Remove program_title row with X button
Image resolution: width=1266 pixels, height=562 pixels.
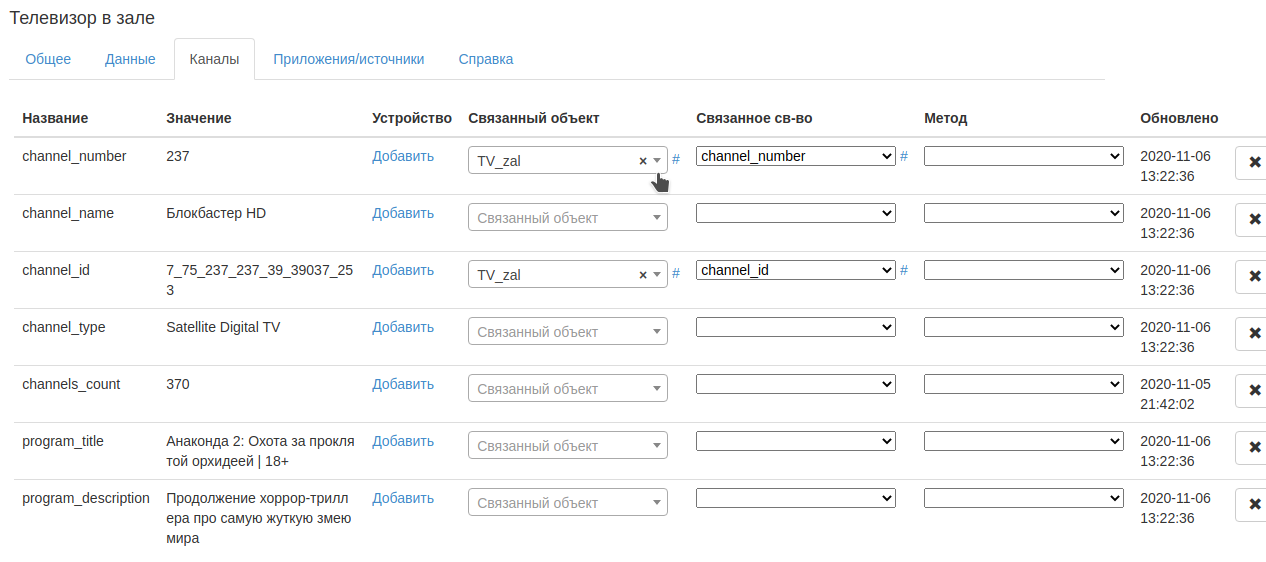tap(1254, 448)
